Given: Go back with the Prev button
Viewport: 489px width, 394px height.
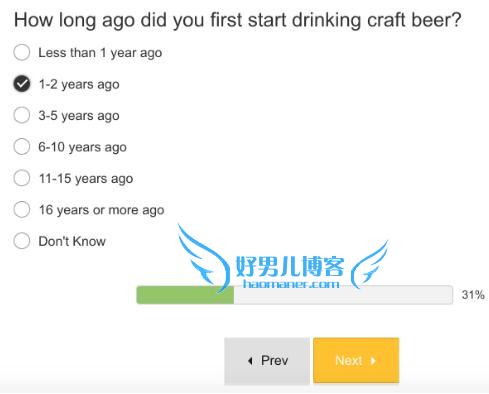Looking at the screenshot, I should point(267,361).
